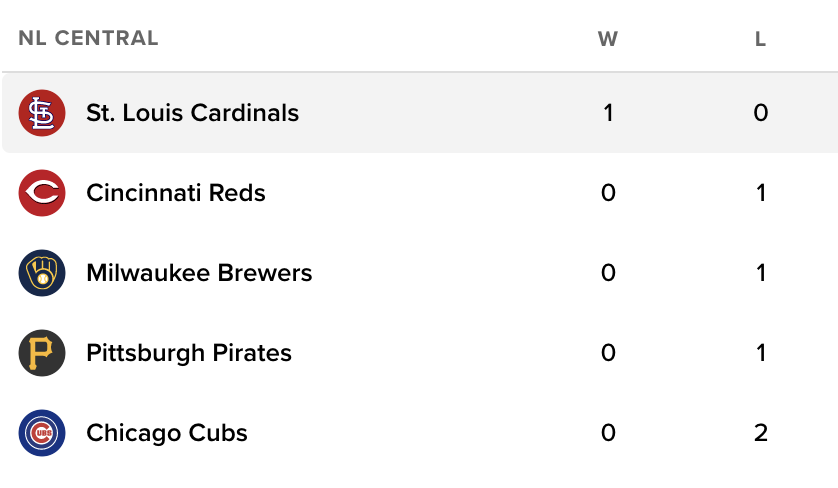This screenshot has height=488, width=838.
Task: Click the Brewers losses value
Action: (x=761, y=273)
